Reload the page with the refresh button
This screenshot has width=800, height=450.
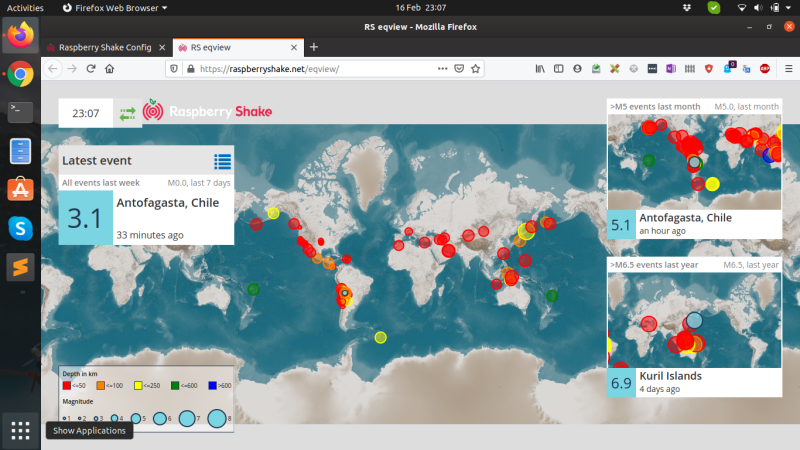pyautogui.click(x=91, y=69)
